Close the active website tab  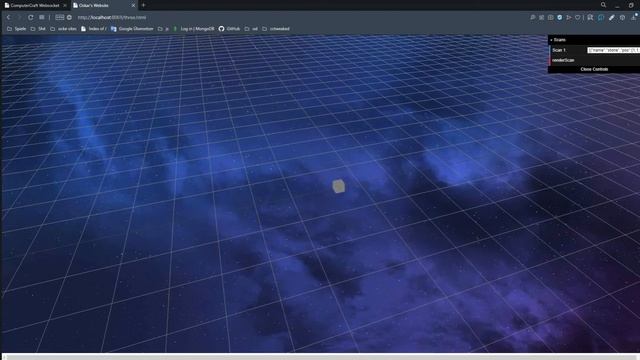coord(133,5)
